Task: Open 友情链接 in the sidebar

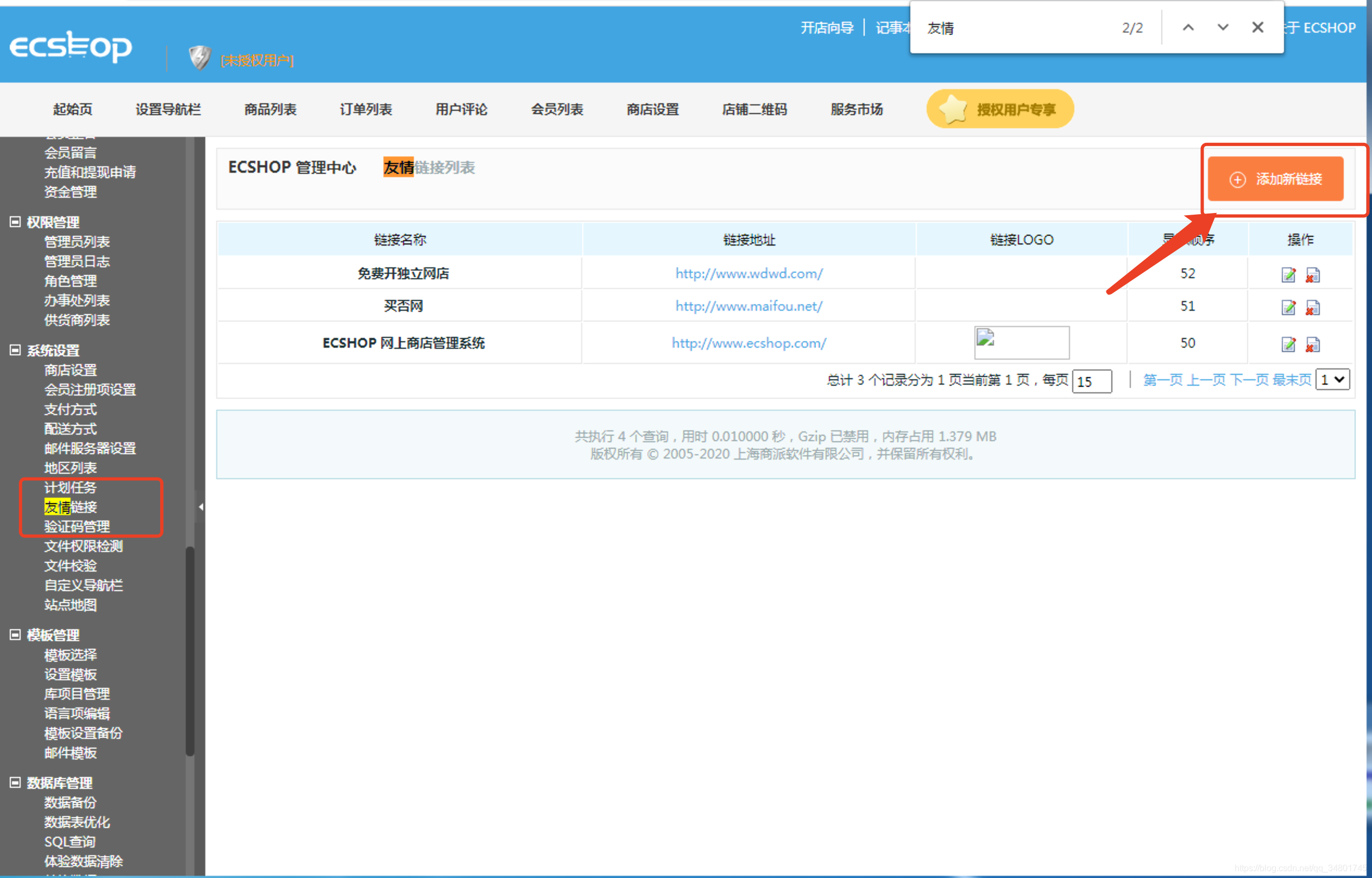Action: point(71,507)
